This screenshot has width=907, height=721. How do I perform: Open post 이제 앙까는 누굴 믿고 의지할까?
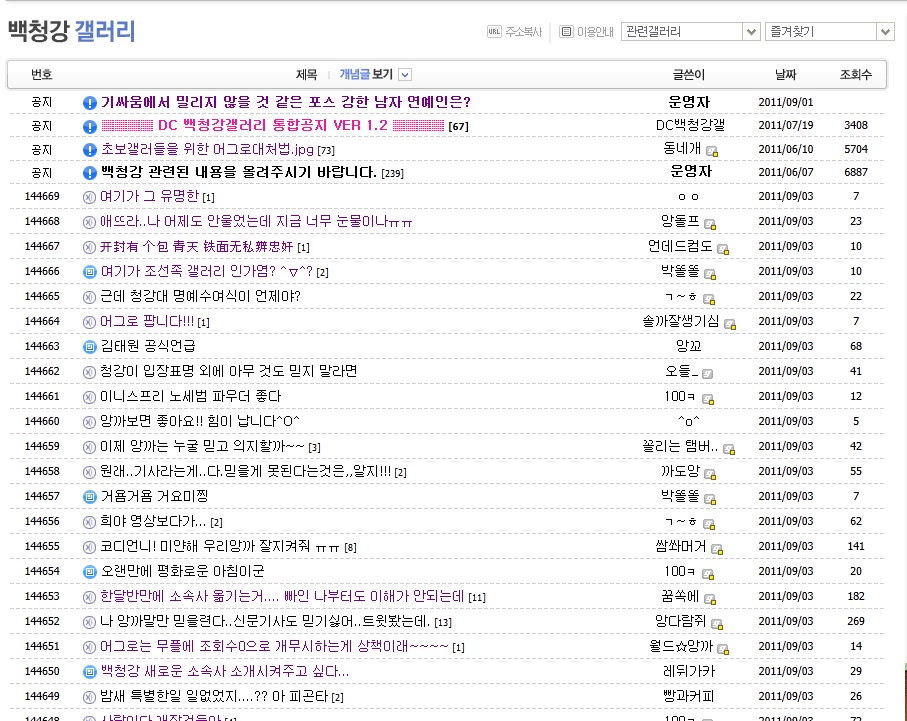coord(202,446)
